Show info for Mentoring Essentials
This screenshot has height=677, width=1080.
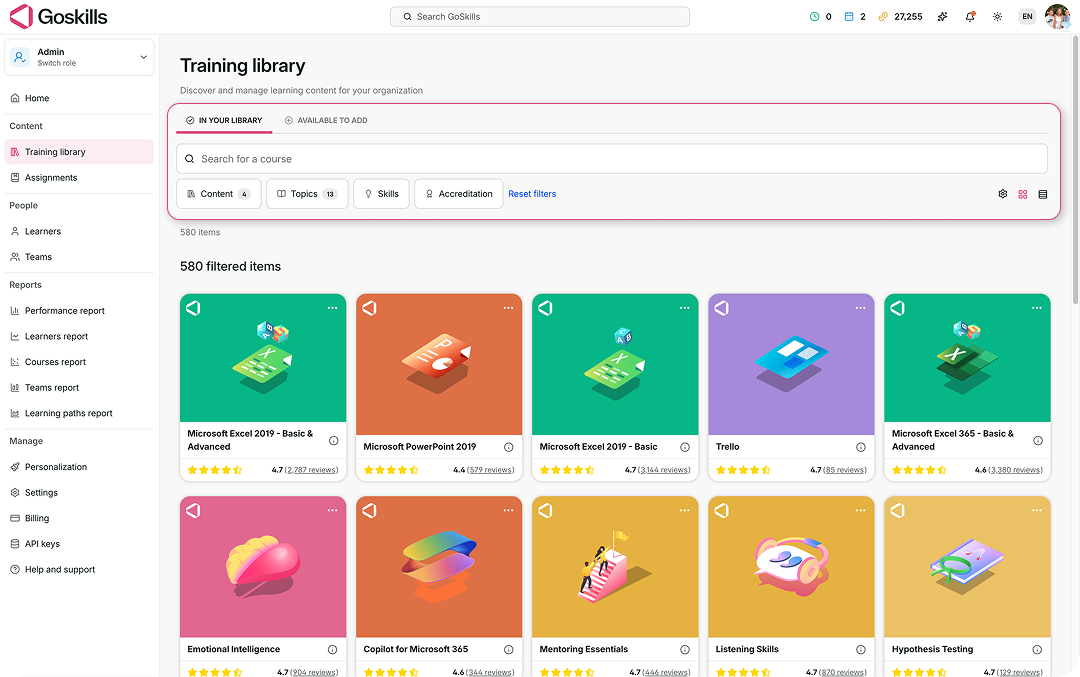685,649
